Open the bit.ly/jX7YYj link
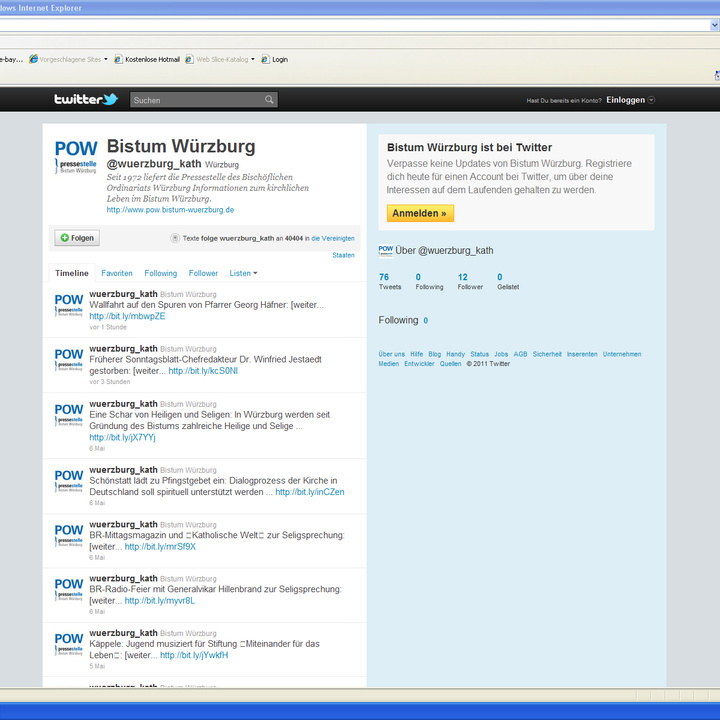The image size is (720, 720). (x=122, y=437)
